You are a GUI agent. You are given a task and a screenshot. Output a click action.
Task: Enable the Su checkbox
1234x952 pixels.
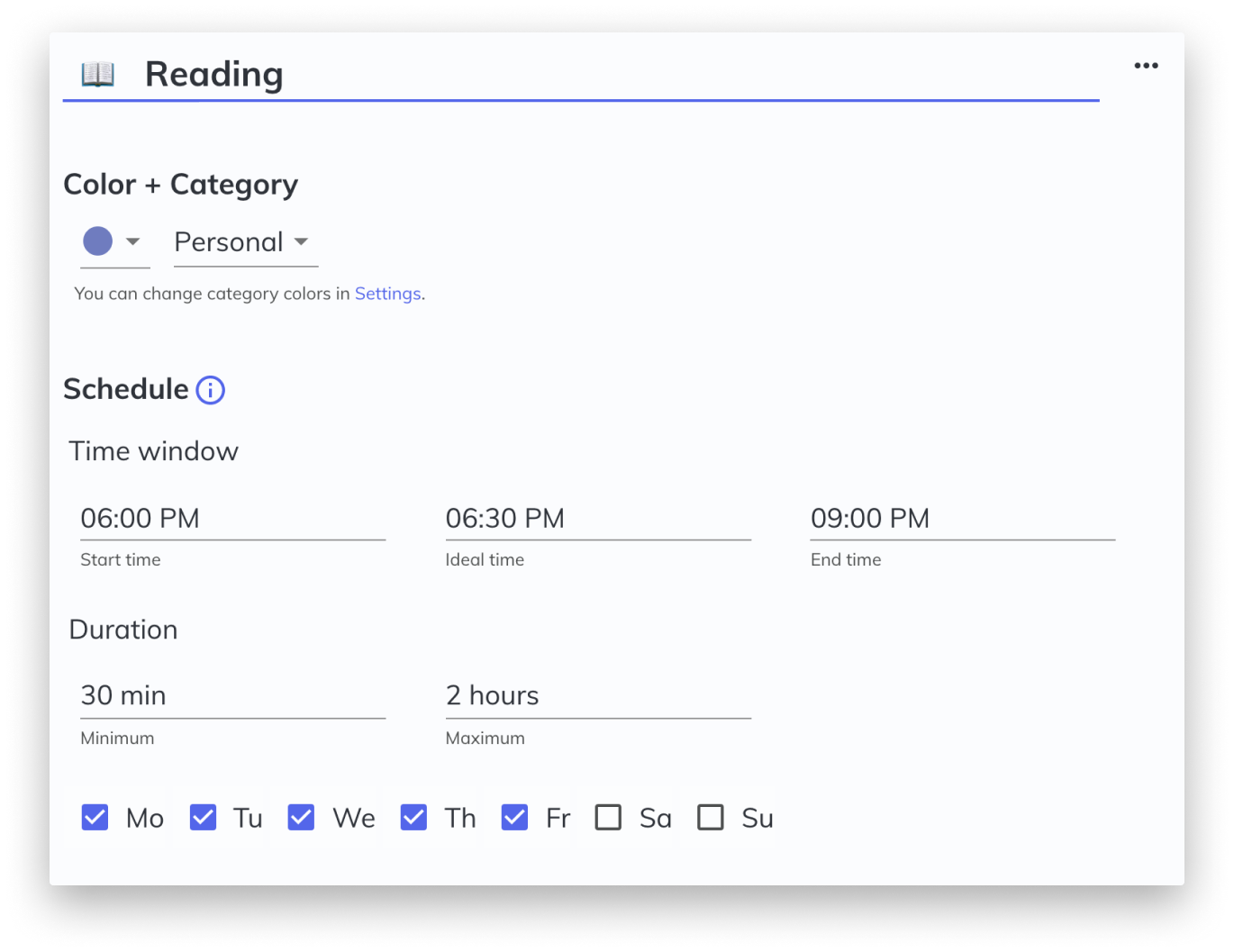click(711, 818)
